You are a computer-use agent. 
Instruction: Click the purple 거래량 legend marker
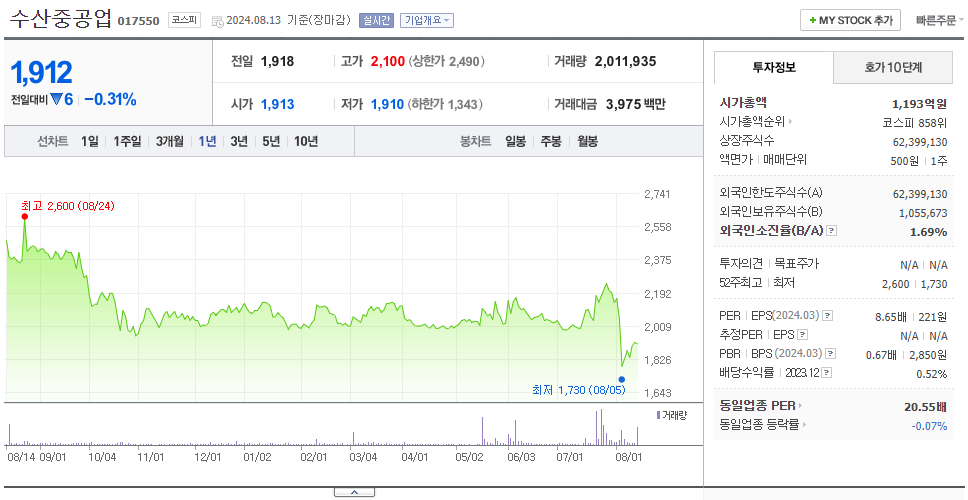658,415
